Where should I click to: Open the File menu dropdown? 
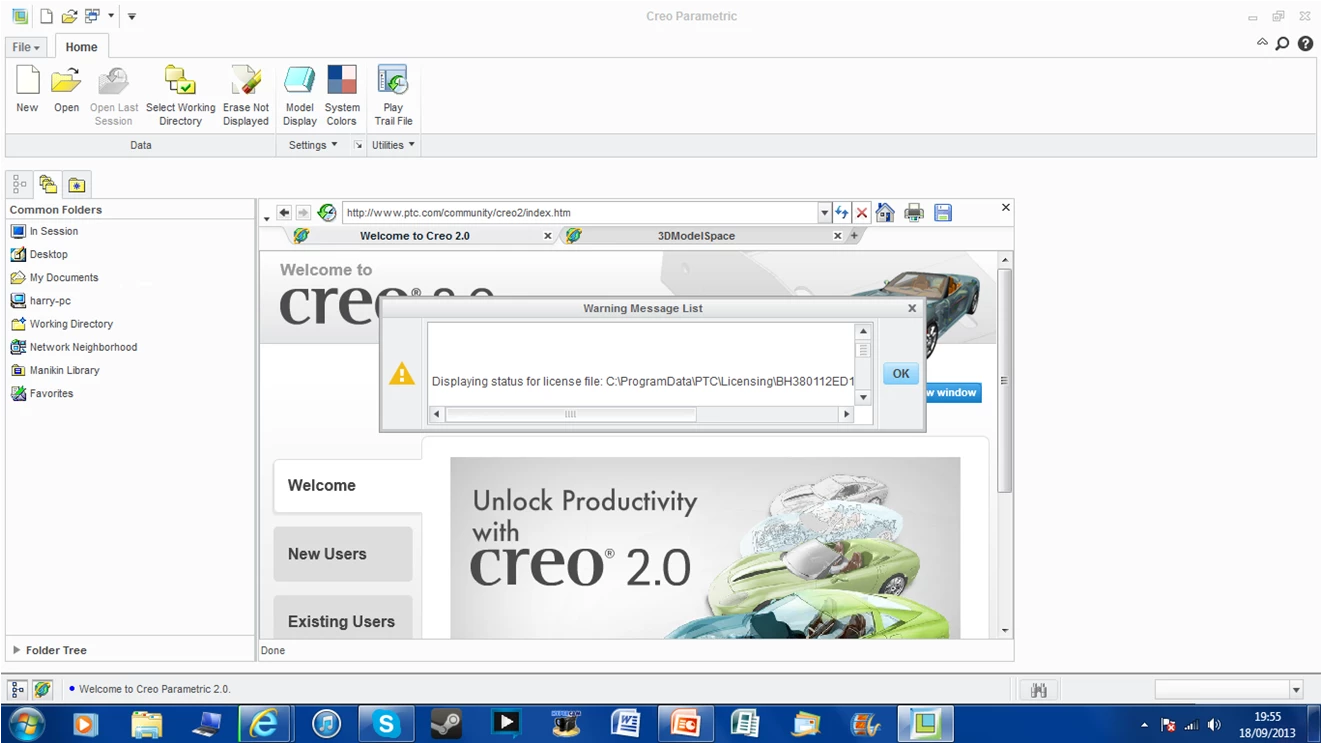(x=27, y=47)
